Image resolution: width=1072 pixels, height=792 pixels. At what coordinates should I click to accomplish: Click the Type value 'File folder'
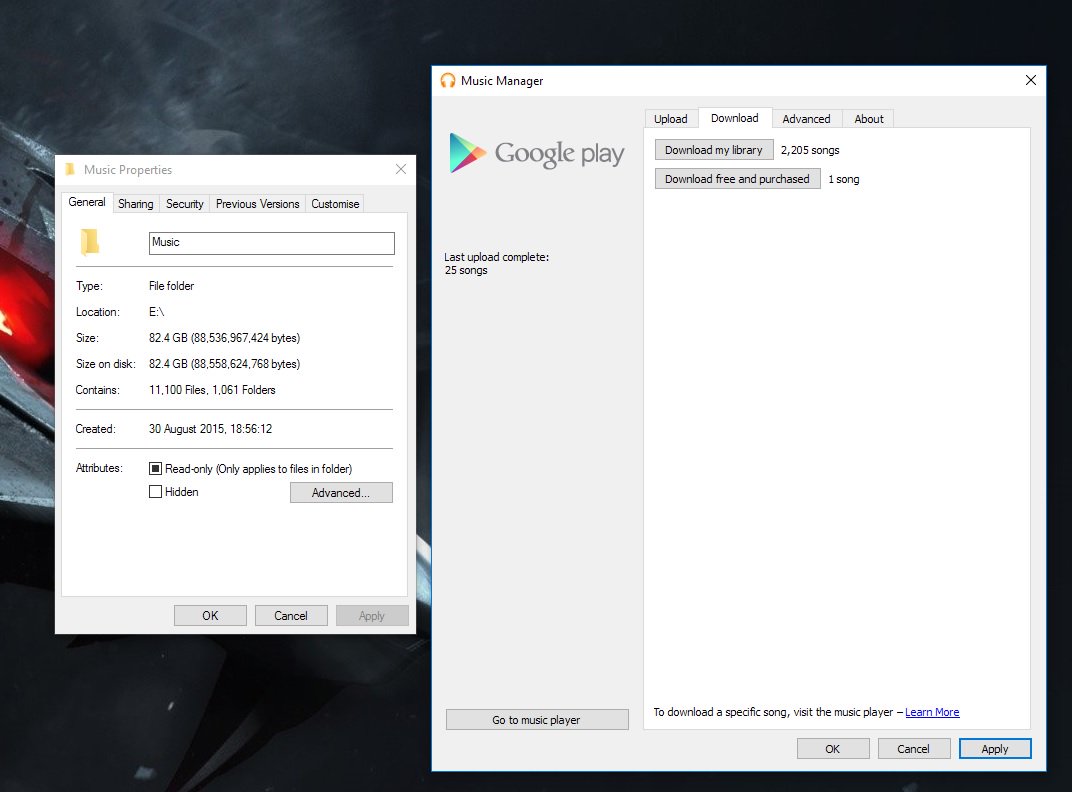[x=172, y=286]
